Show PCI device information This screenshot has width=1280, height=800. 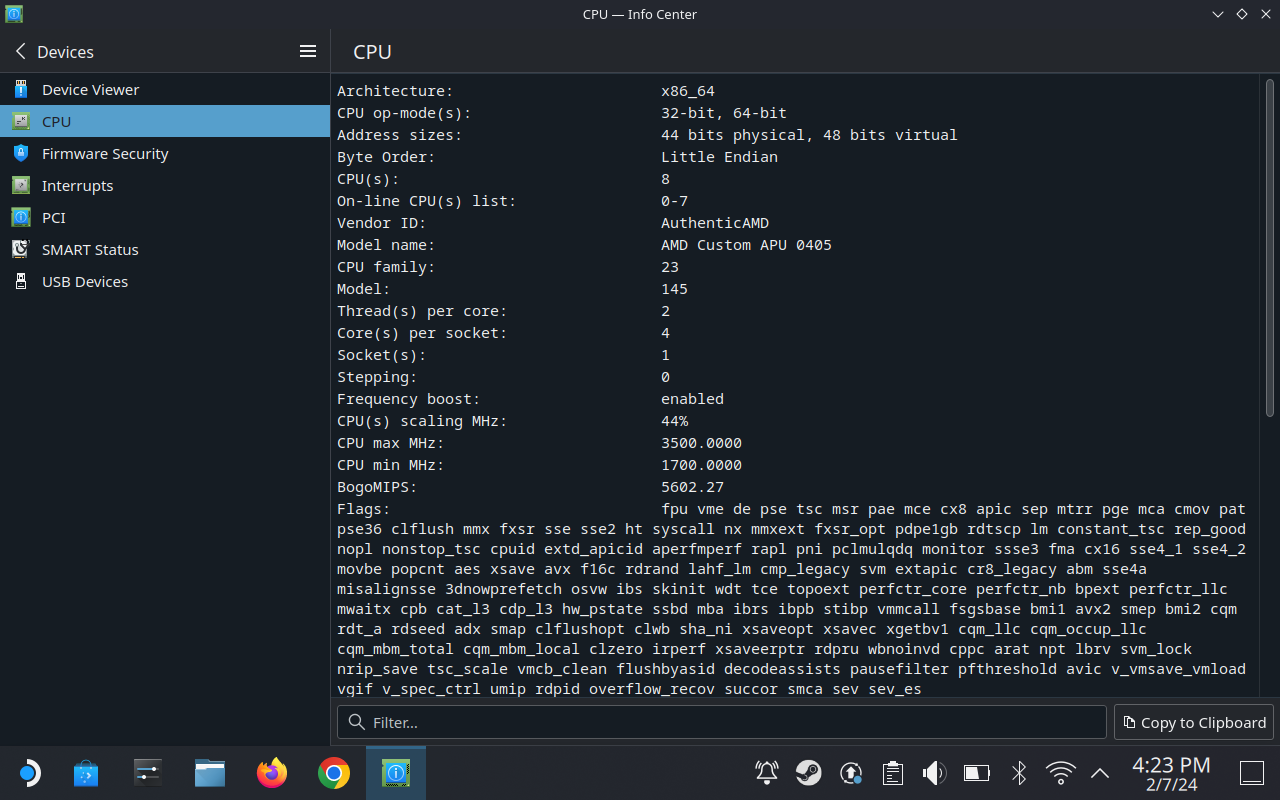[53, 218]
